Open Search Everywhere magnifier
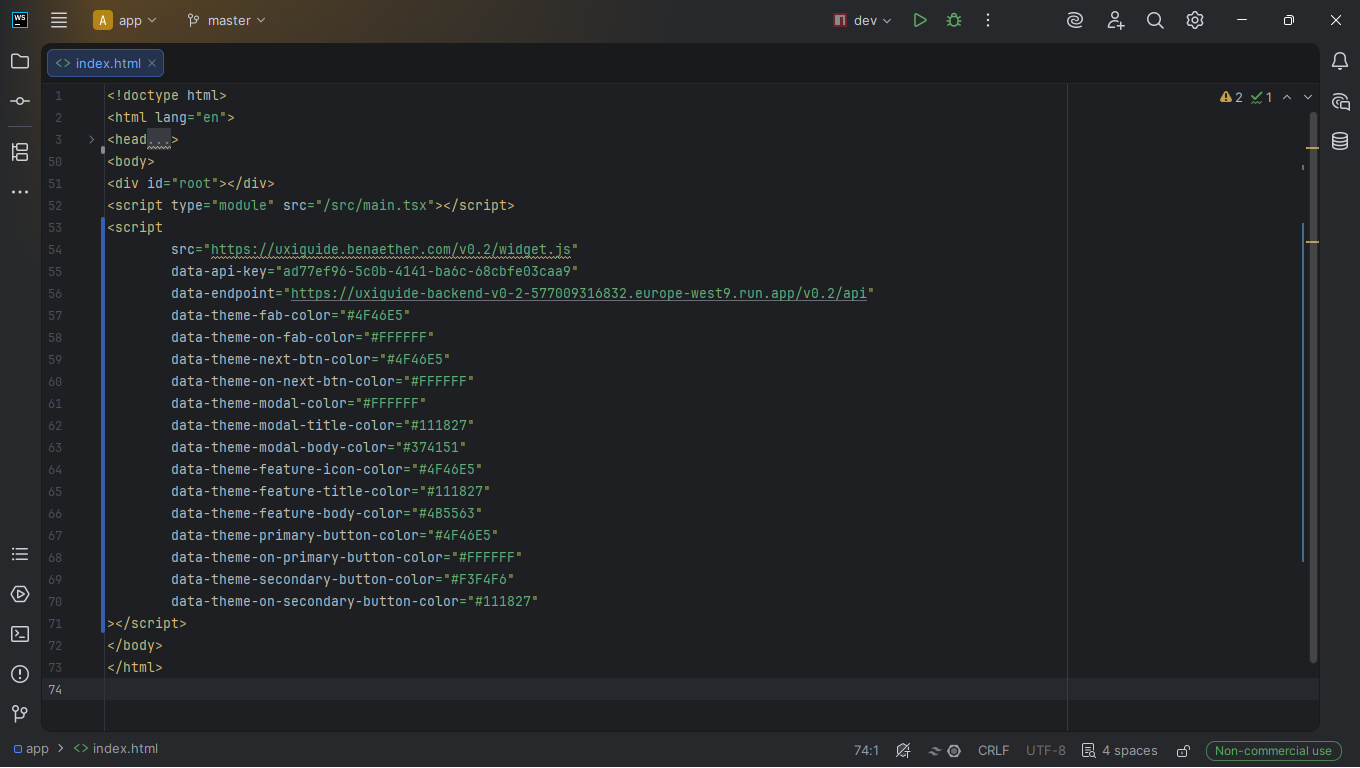The height and width of the screenshot is (768, 1360). (x=1155, y=20)
